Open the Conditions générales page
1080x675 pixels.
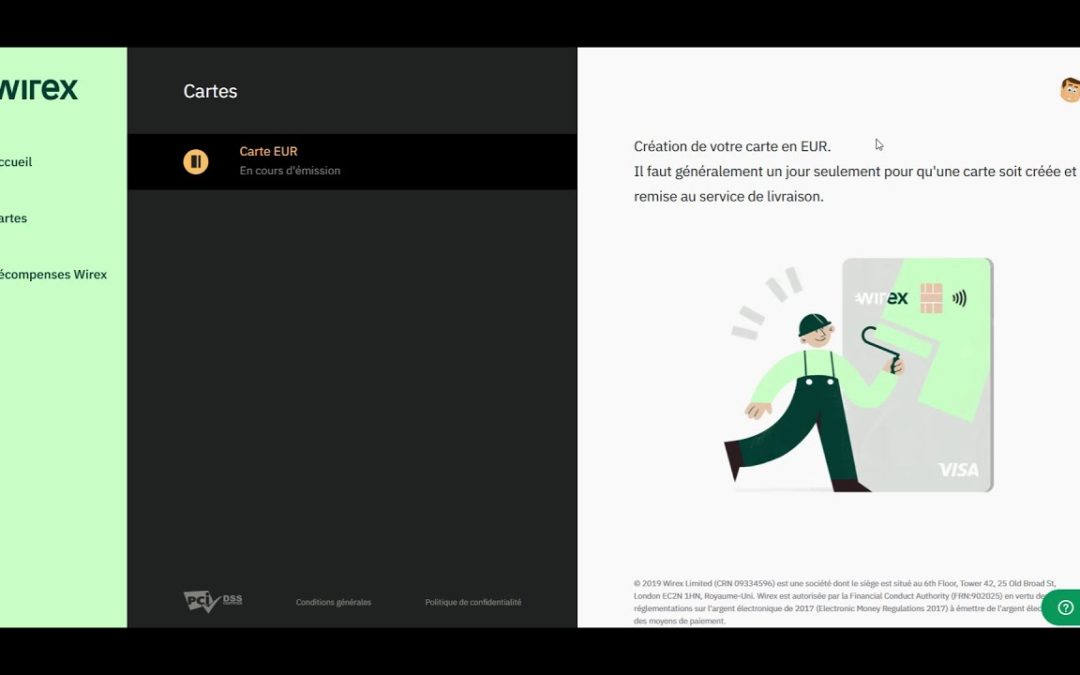(x=333, y=602)
